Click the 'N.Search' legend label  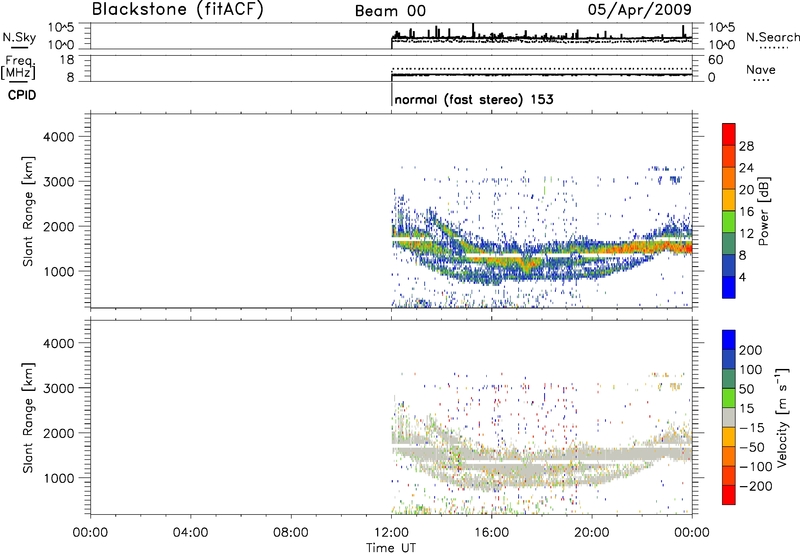click(772, 37)
